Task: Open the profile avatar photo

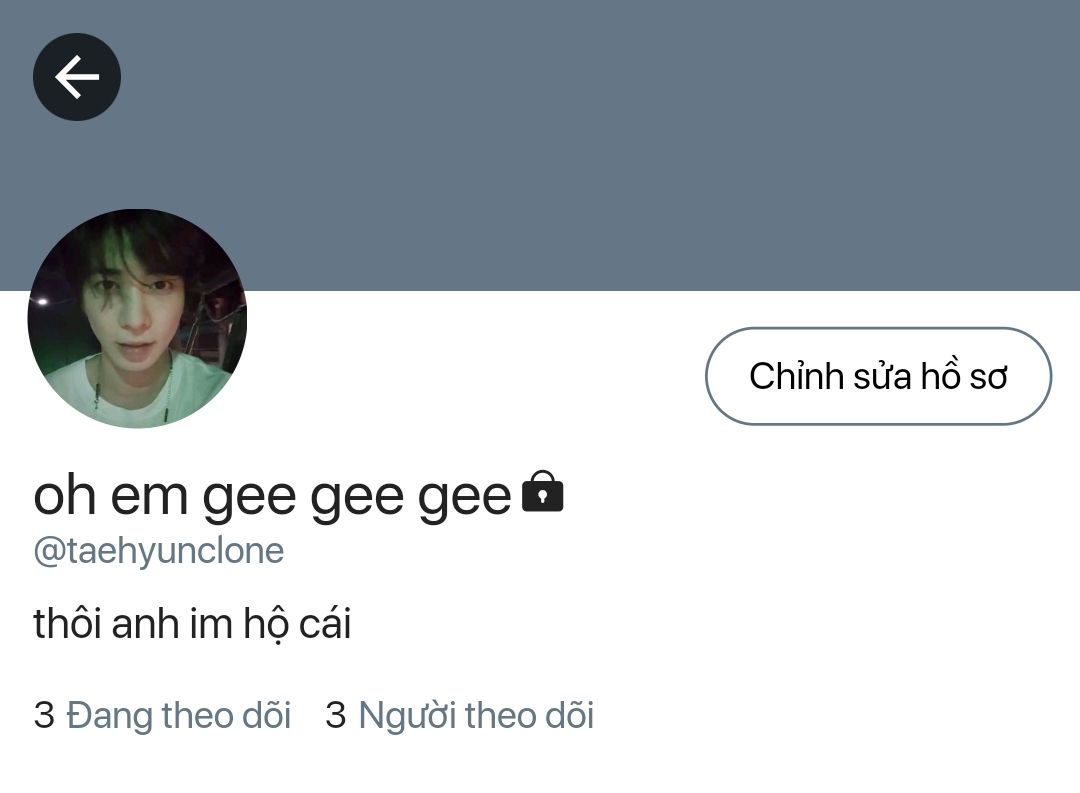Action: tap(137, 318)
